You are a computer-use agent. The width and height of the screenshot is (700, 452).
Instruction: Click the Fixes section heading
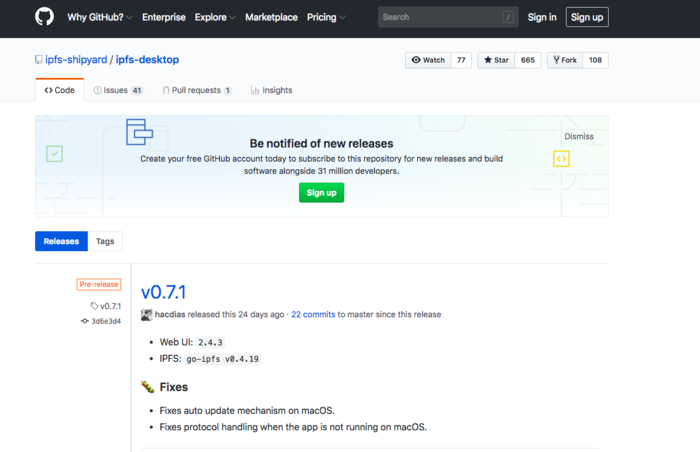(174, 387)
